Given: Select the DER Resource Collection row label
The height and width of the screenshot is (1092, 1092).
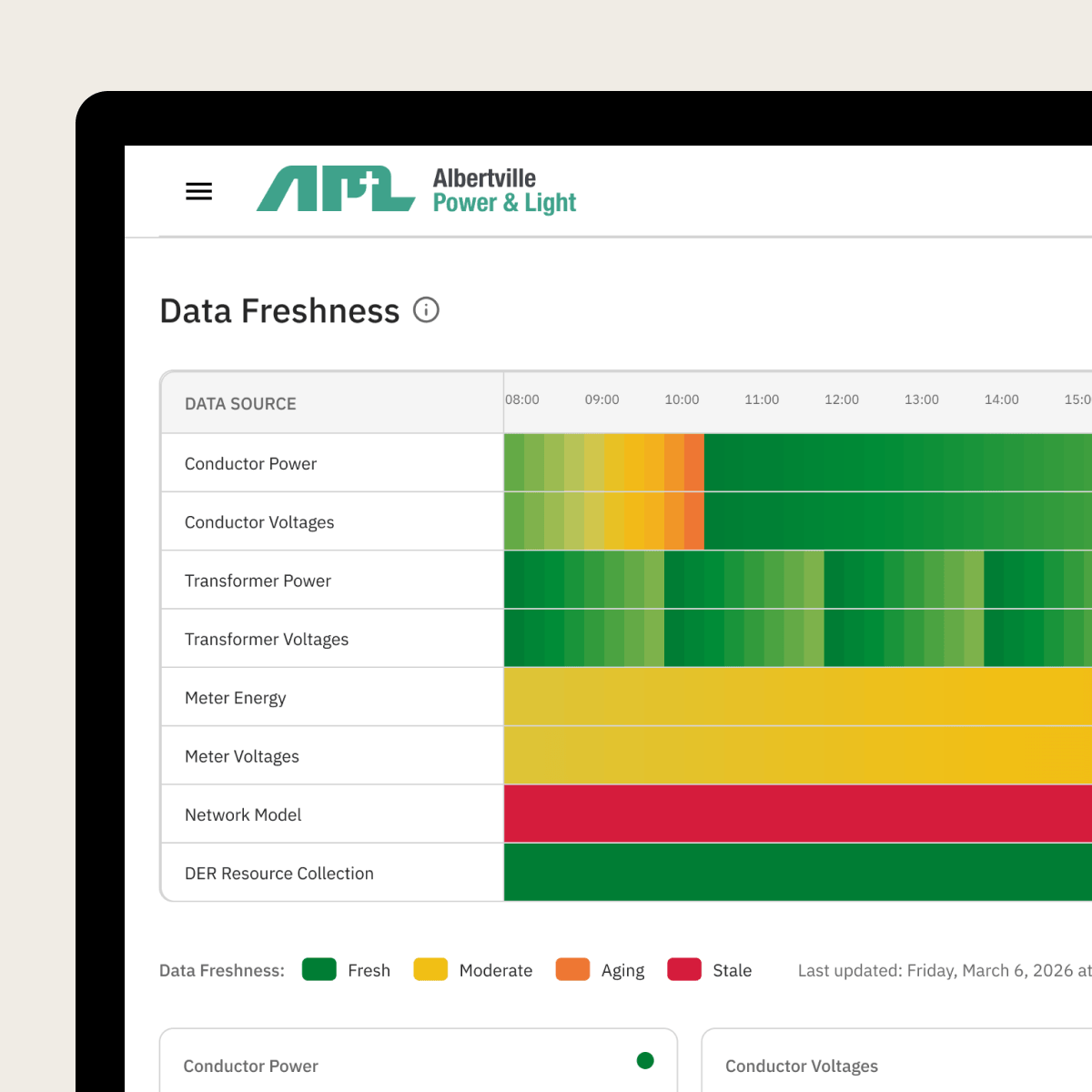Looking at the screenshot, I should click(x=279, y=874).
